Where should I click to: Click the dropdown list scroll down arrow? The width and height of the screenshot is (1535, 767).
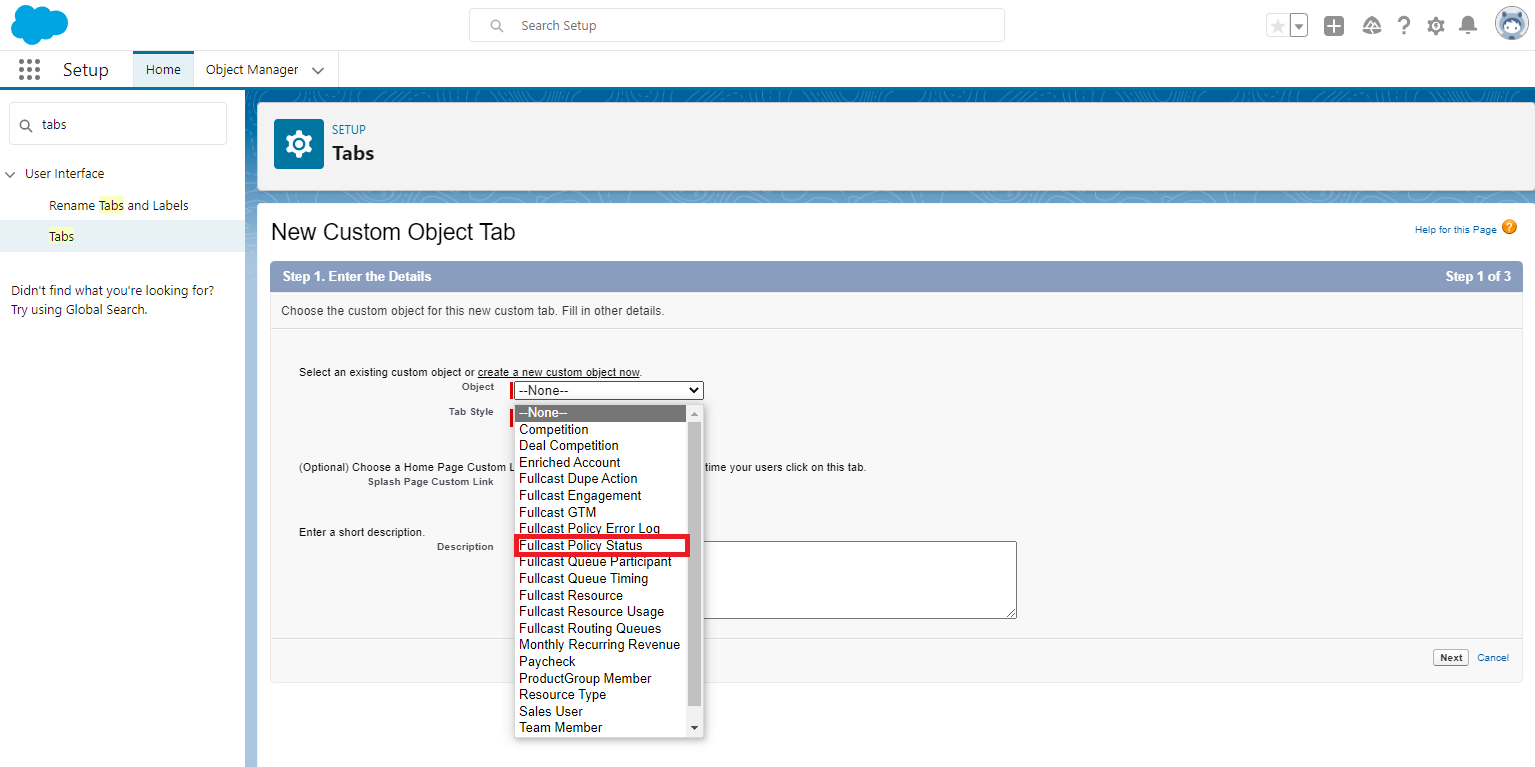click(695, 728)
